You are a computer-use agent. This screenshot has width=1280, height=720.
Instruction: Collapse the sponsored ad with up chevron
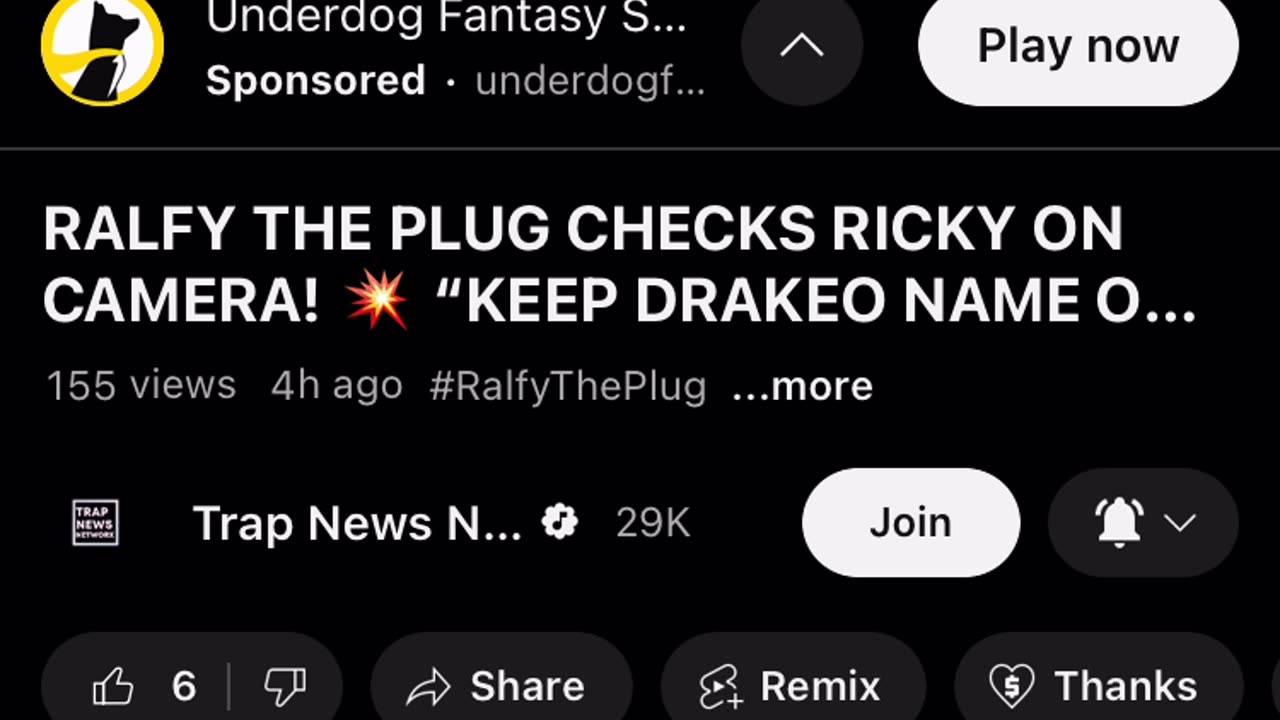[801, 46]
